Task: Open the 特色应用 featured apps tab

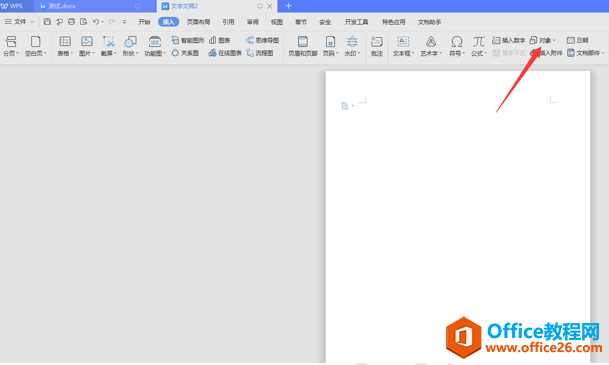Action: pos(393,22)
